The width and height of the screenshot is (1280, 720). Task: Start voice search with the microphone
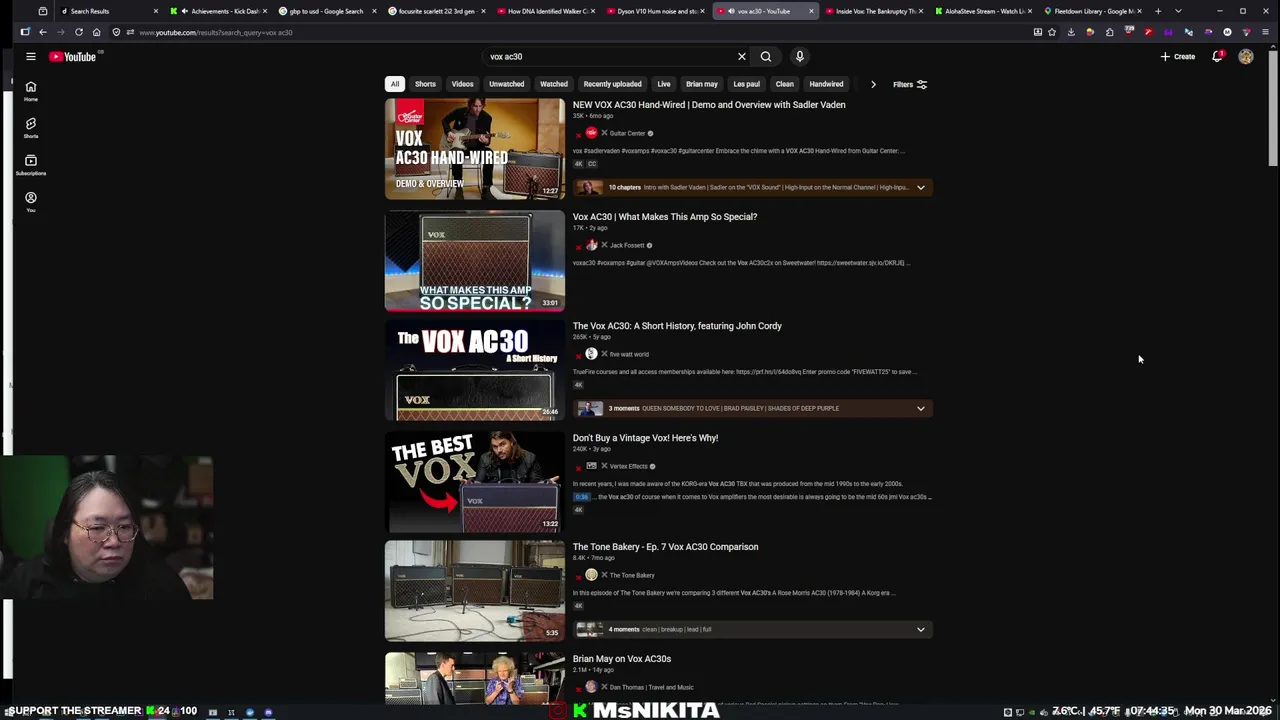click(800, 57)
